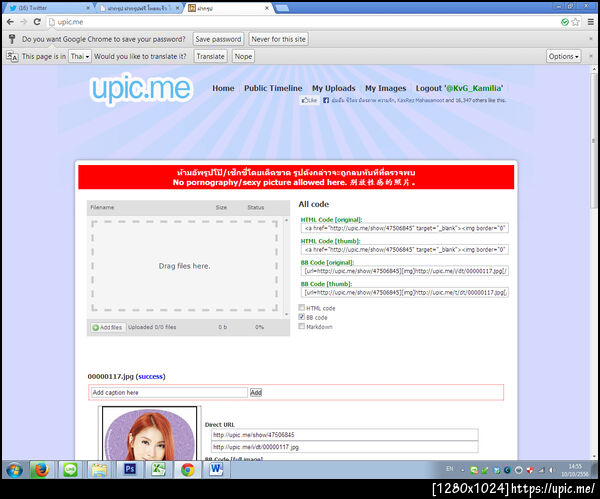Switch to the second browser tab
The image size is (600, 499).
(139, 8)
